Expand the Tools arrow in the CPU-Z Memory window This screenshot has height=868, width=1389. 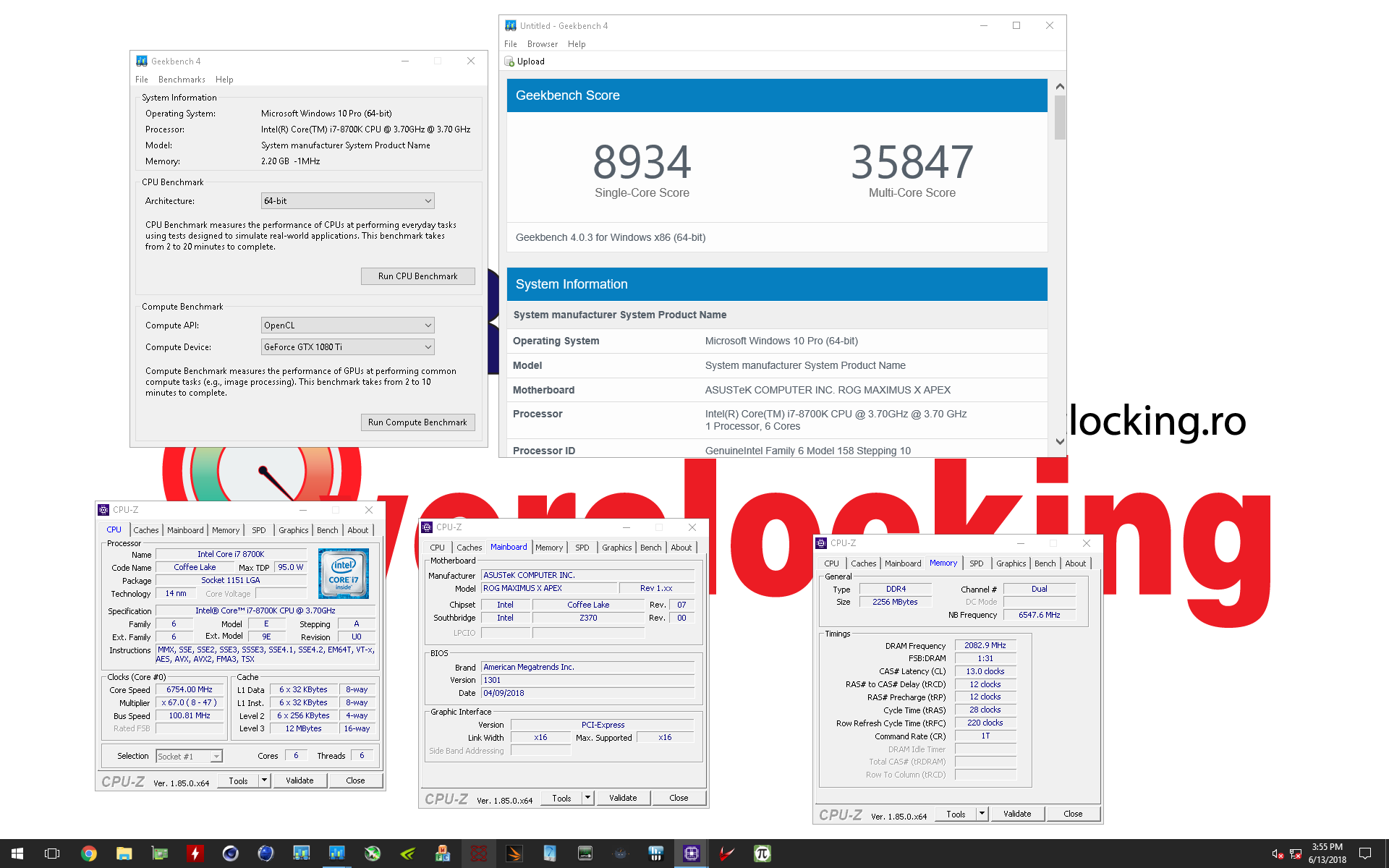tap(982, 814)
